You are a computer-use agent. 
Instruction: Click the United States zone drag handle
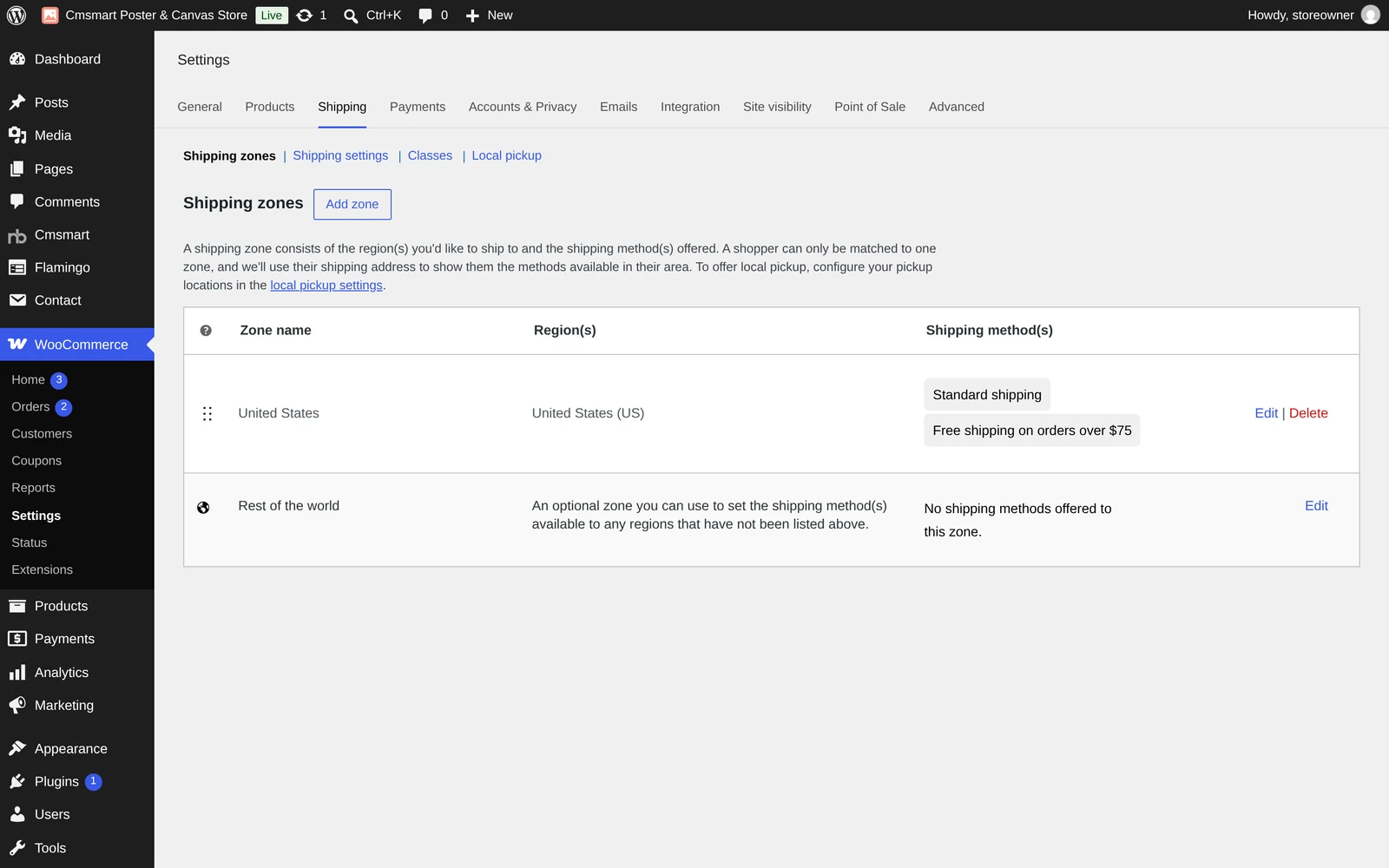207,414
